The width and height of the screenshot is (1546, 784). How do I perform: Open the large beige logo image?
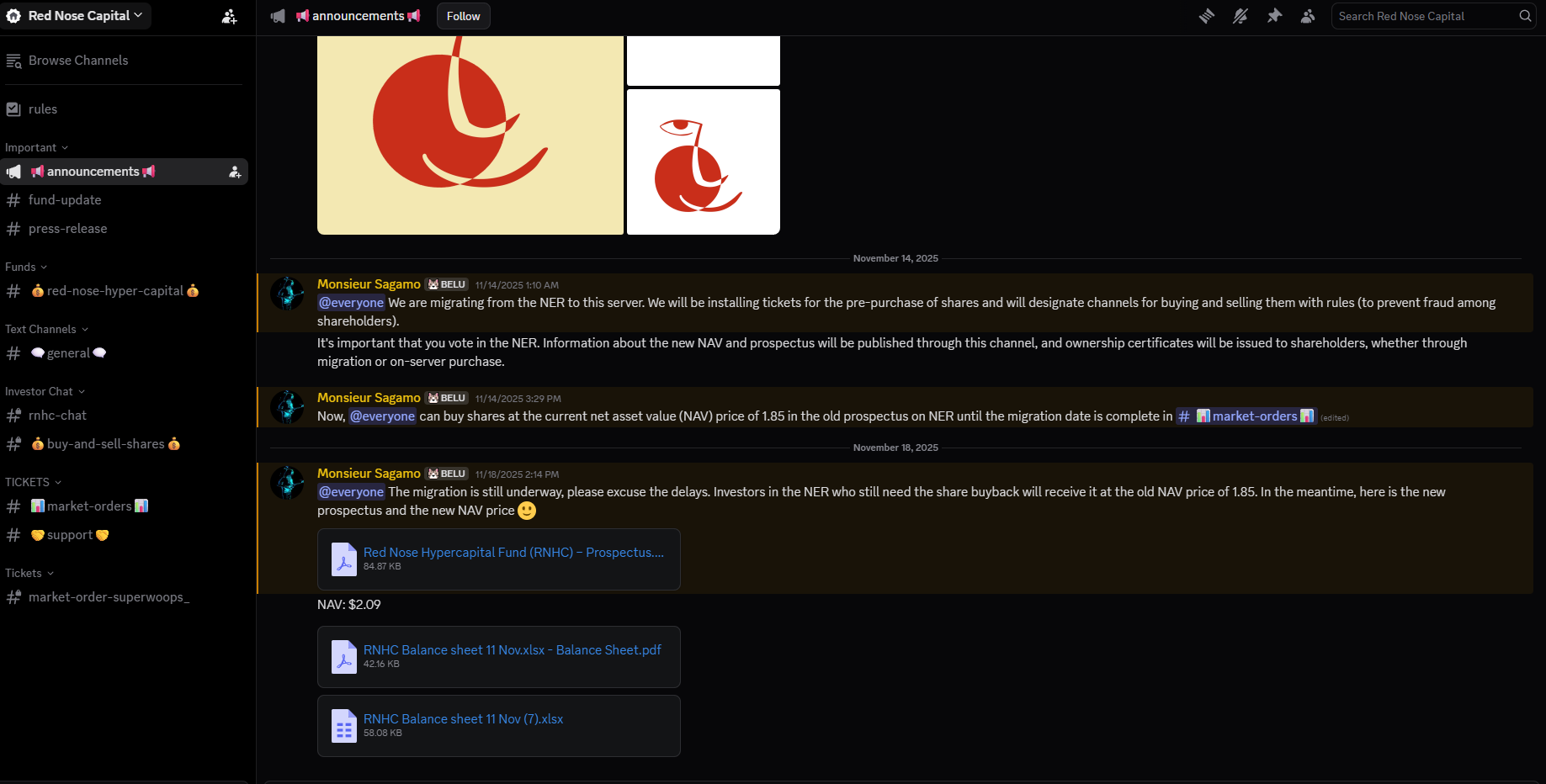[x=470, y=135]
